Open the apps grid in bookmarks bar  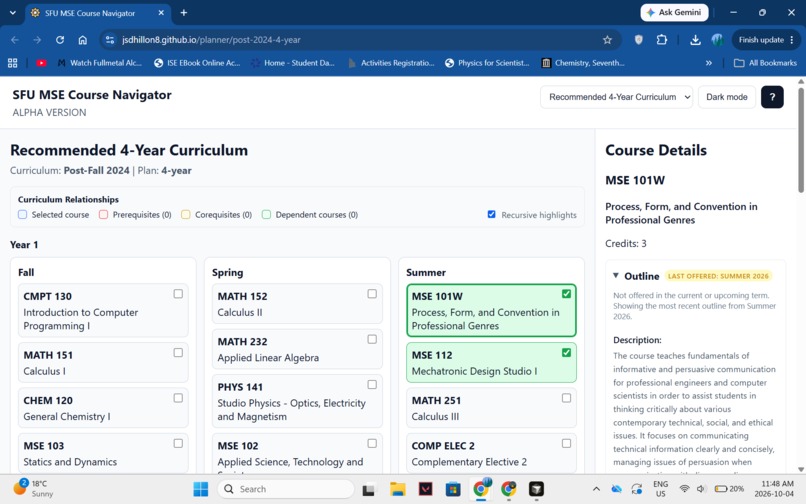tap(13, 63)
